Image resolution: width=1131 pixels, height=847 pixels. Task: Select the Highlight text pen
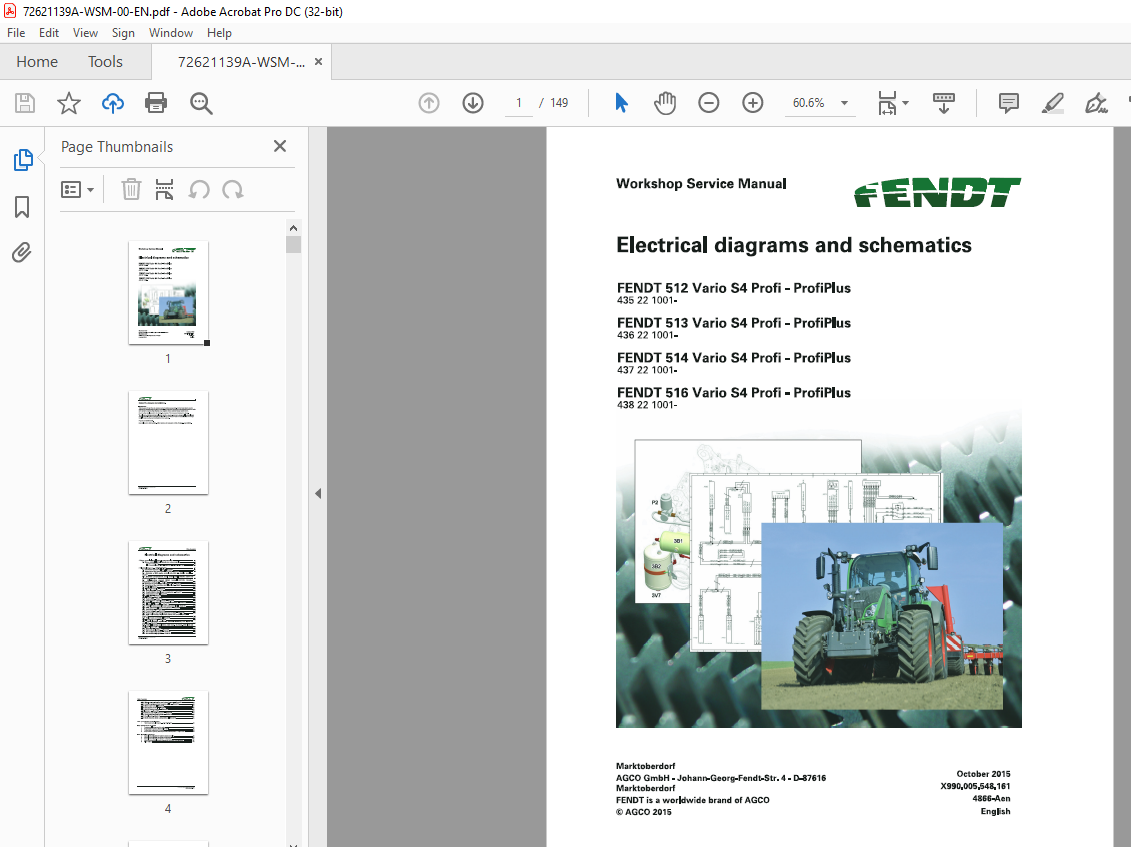[x=1052, y=103]
